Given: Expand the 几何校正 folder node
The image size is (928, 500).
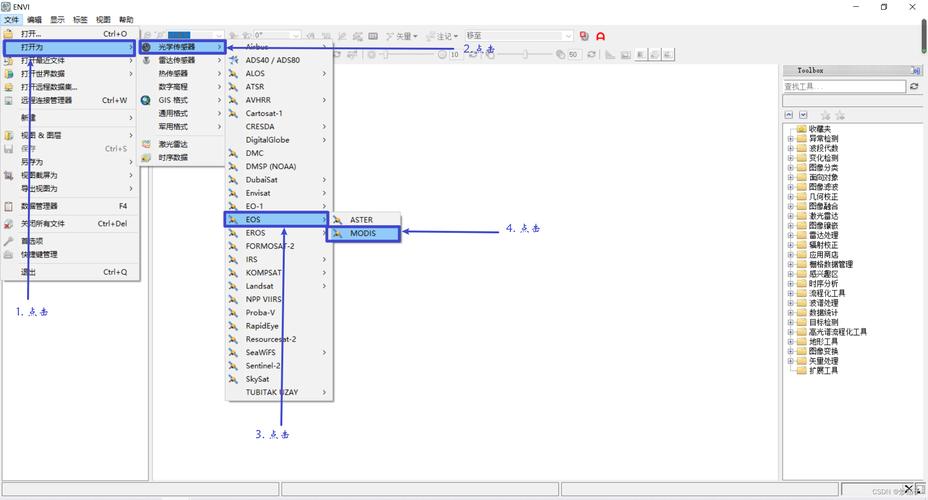Looking at the screenshot, I should coord(791,196).
